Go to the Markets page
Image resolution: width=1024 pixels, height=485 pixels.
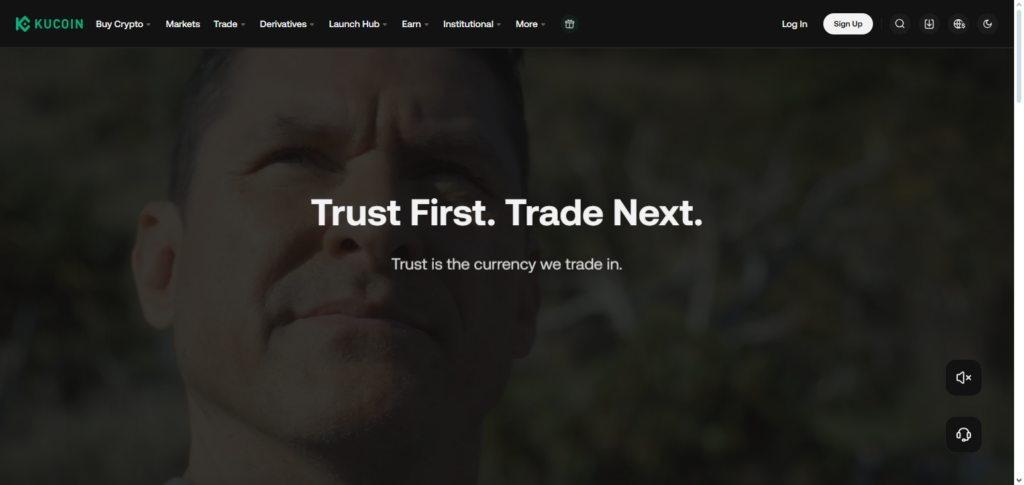point(183,24)
